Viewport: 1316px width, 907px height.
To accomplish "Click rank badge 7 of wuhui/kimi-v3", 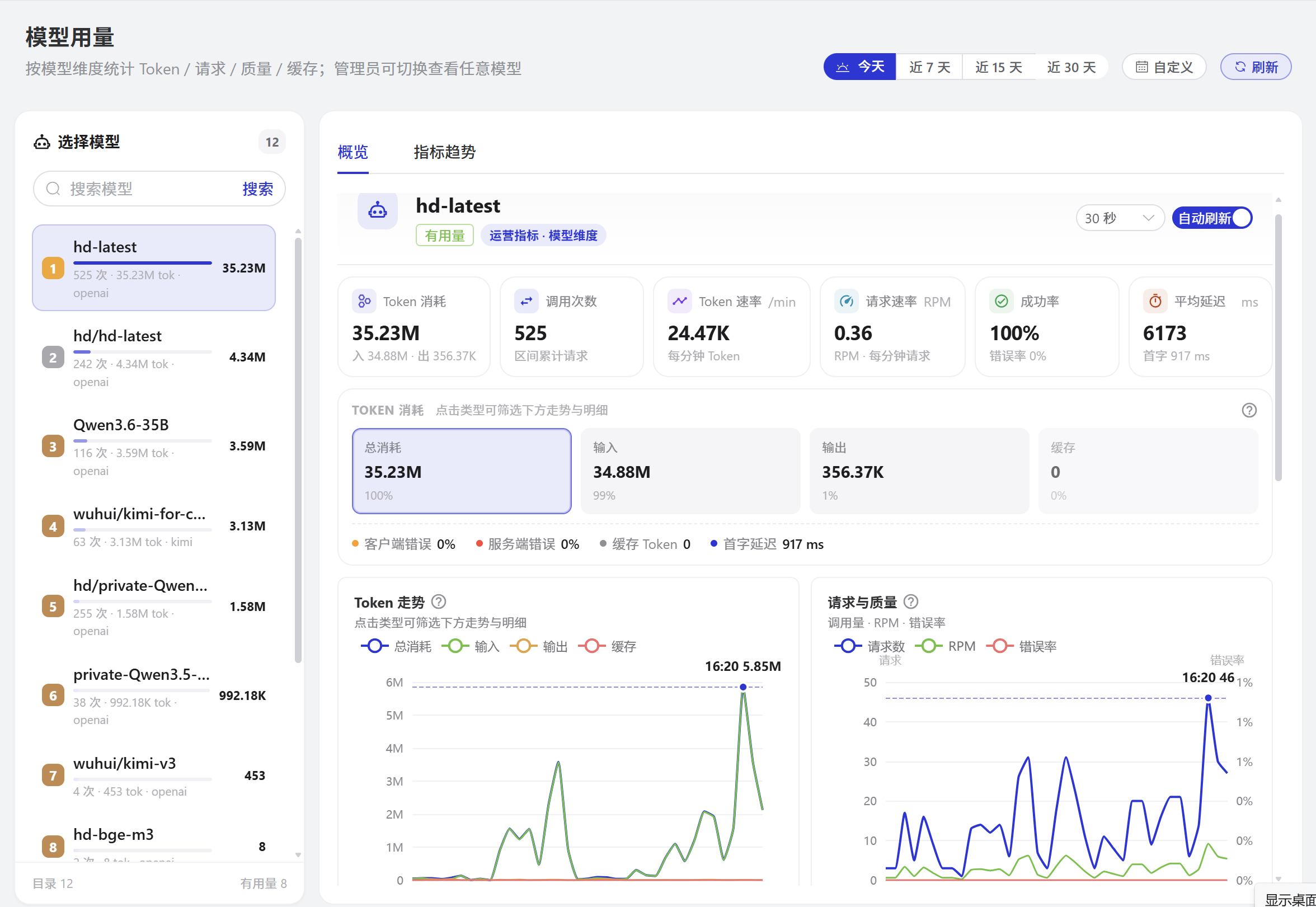I will [x=53, y=776].
